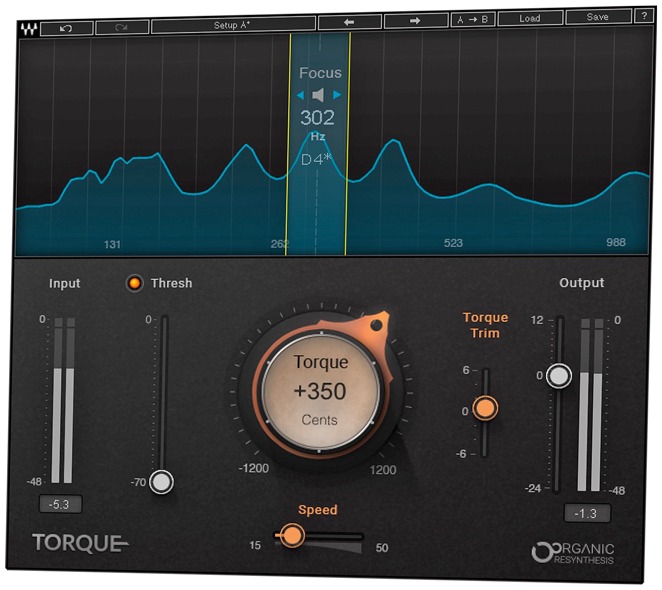Shift Focus down with left triangle arrow
Viewport: 662px width, 590px height.
pyautogui.click(x=301, y=95)
